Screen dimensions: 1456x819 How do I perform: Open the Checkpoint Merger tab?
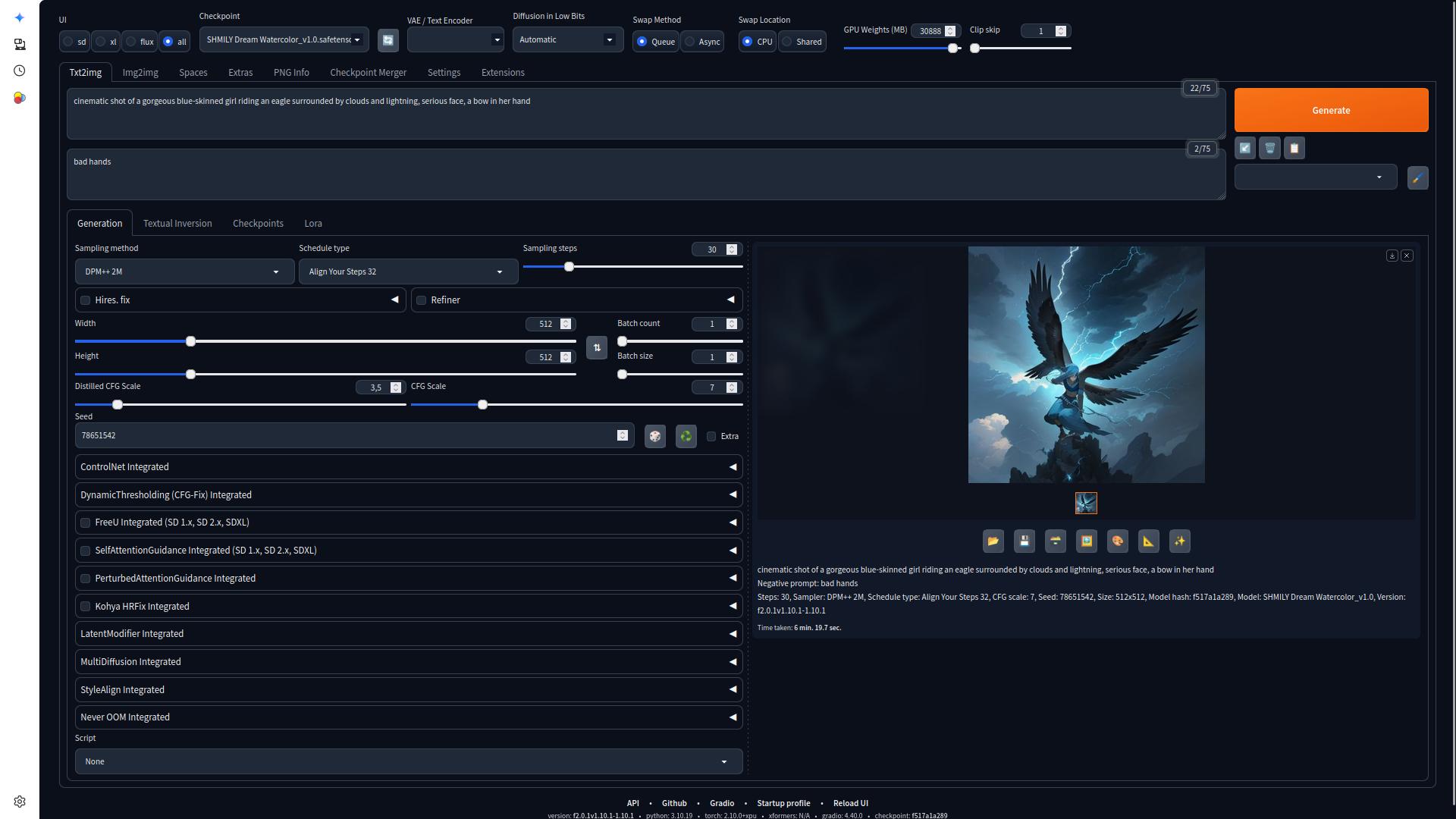point(369,73)
